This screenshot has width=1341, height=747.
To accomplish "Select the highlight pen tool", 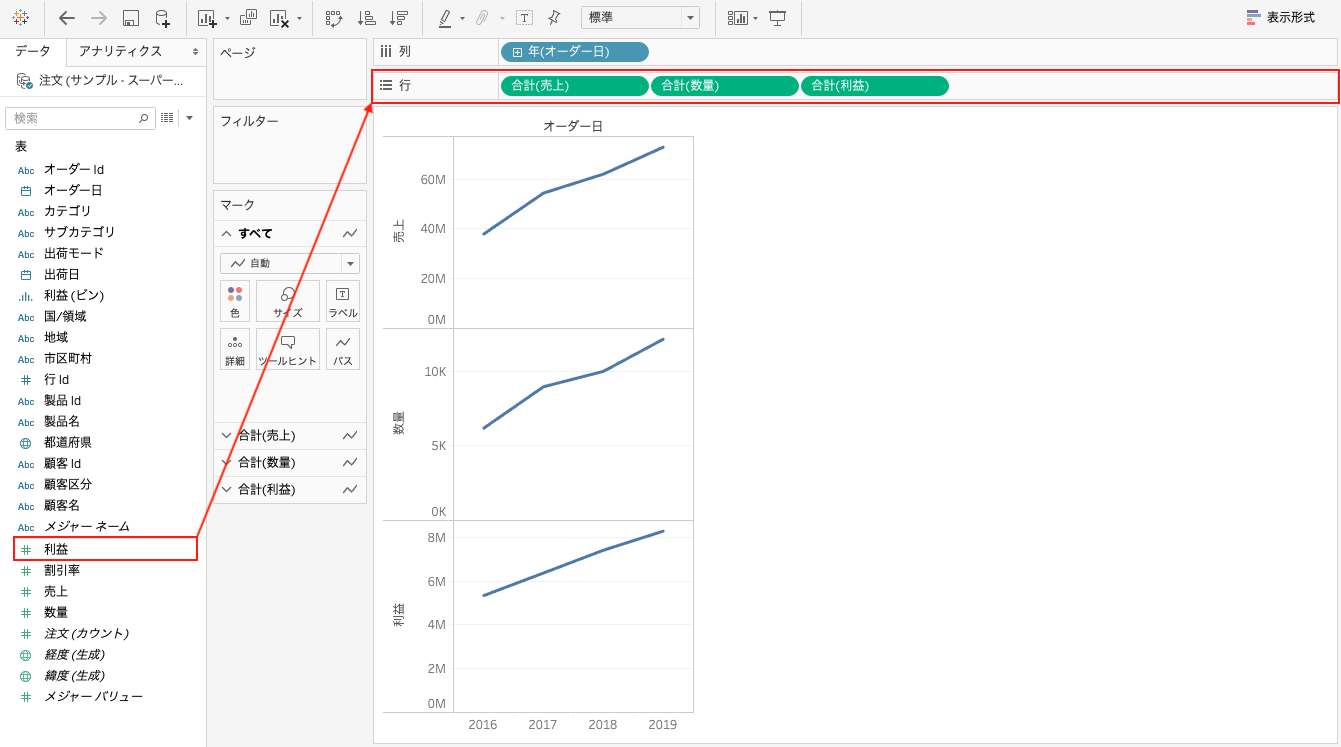I will (x=445, y=18).
